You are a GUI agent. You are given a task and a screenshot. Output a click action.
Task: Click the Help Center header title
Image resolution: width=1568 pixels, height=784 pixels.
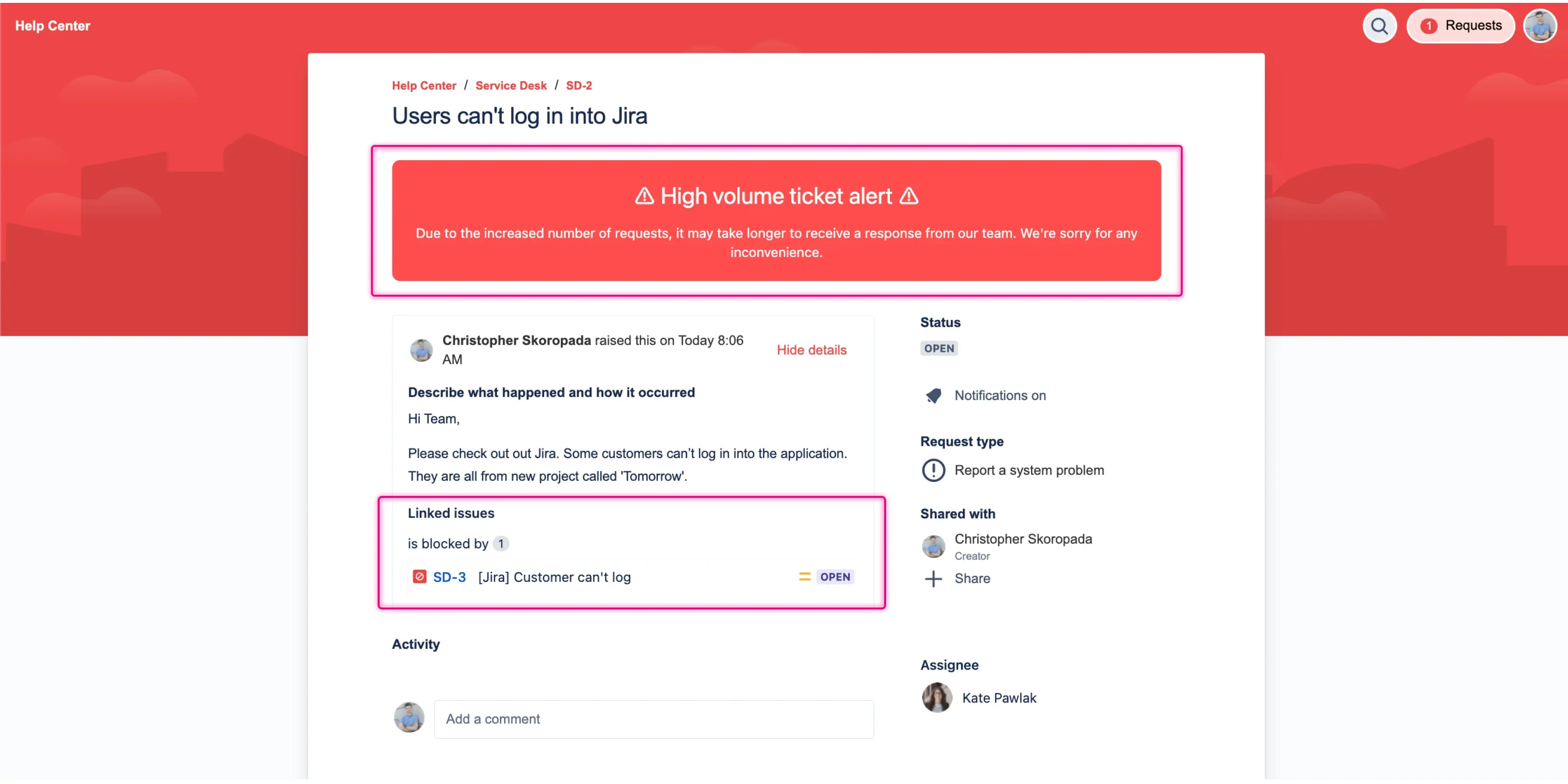(x=52, y=26)
